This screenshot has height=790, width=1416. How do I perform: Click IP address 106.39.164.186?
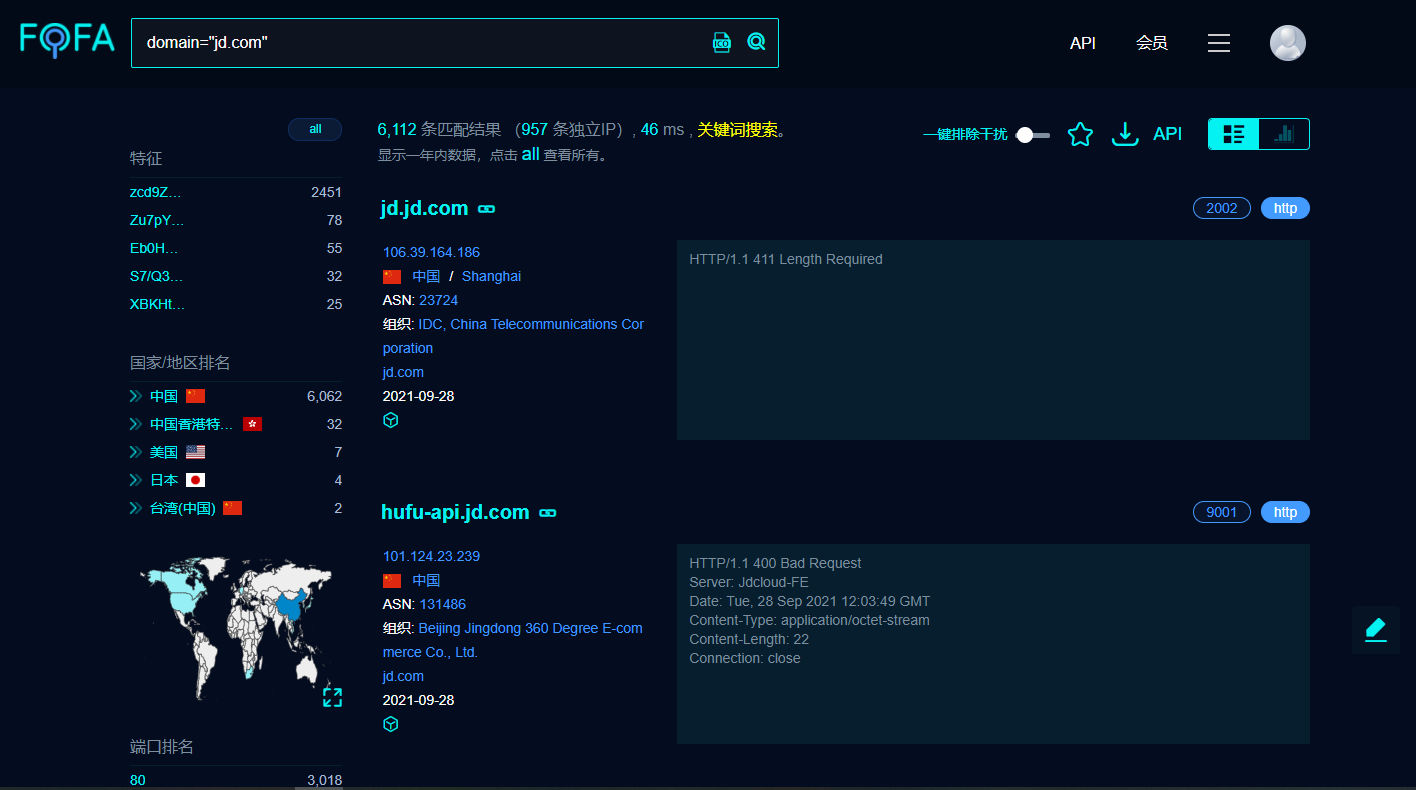pos(431,252)
